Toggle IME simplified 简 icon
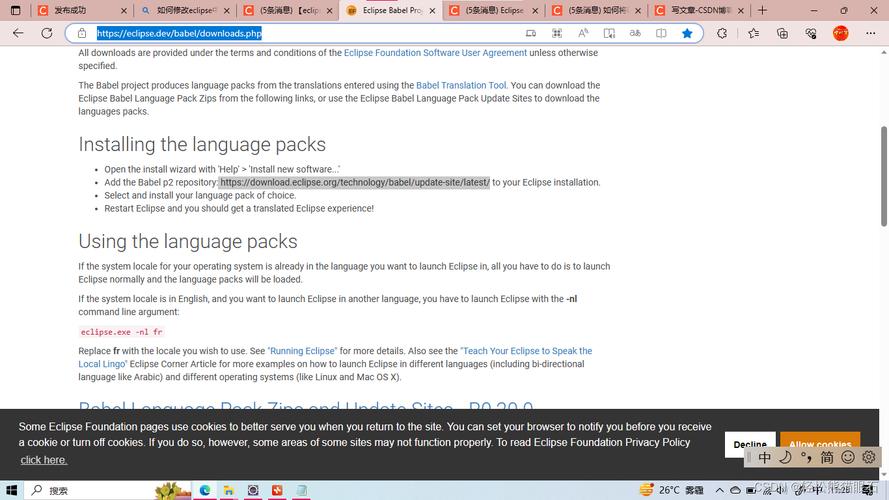Screen dimensions: 889x500 tap(827, 457)
